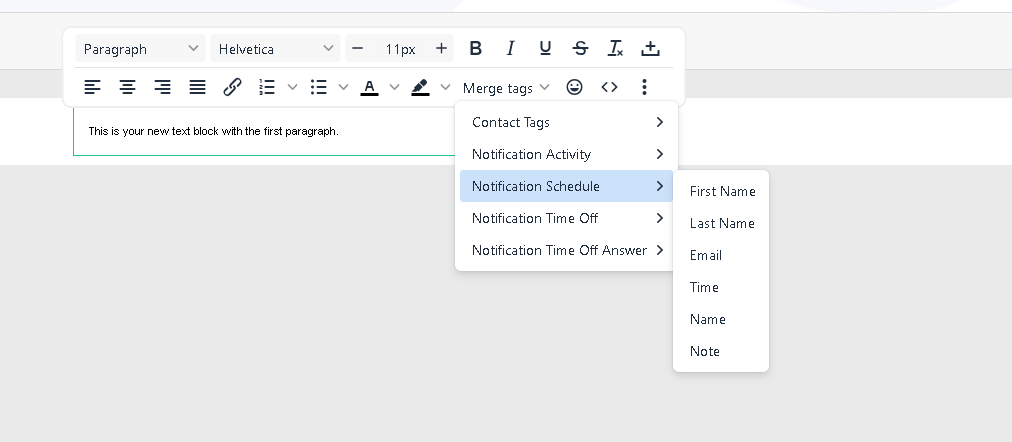Apply strikethrough to text

580,48
